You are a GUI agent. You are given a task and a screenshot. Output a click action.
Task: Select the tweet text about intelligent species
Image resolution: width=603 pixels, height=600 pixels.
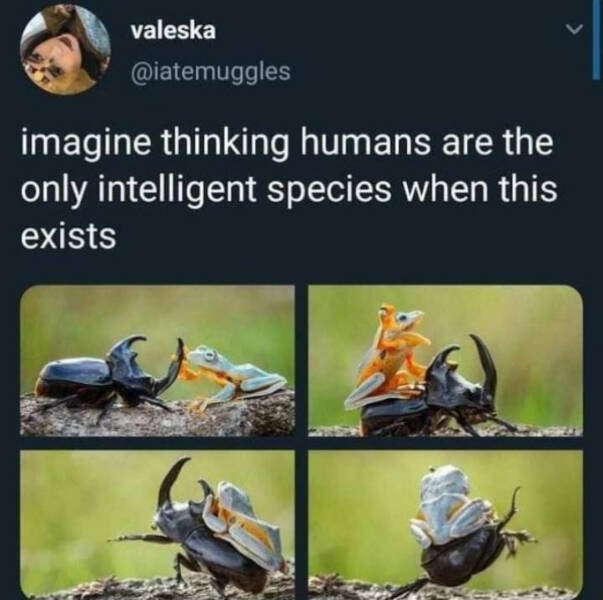289,190
